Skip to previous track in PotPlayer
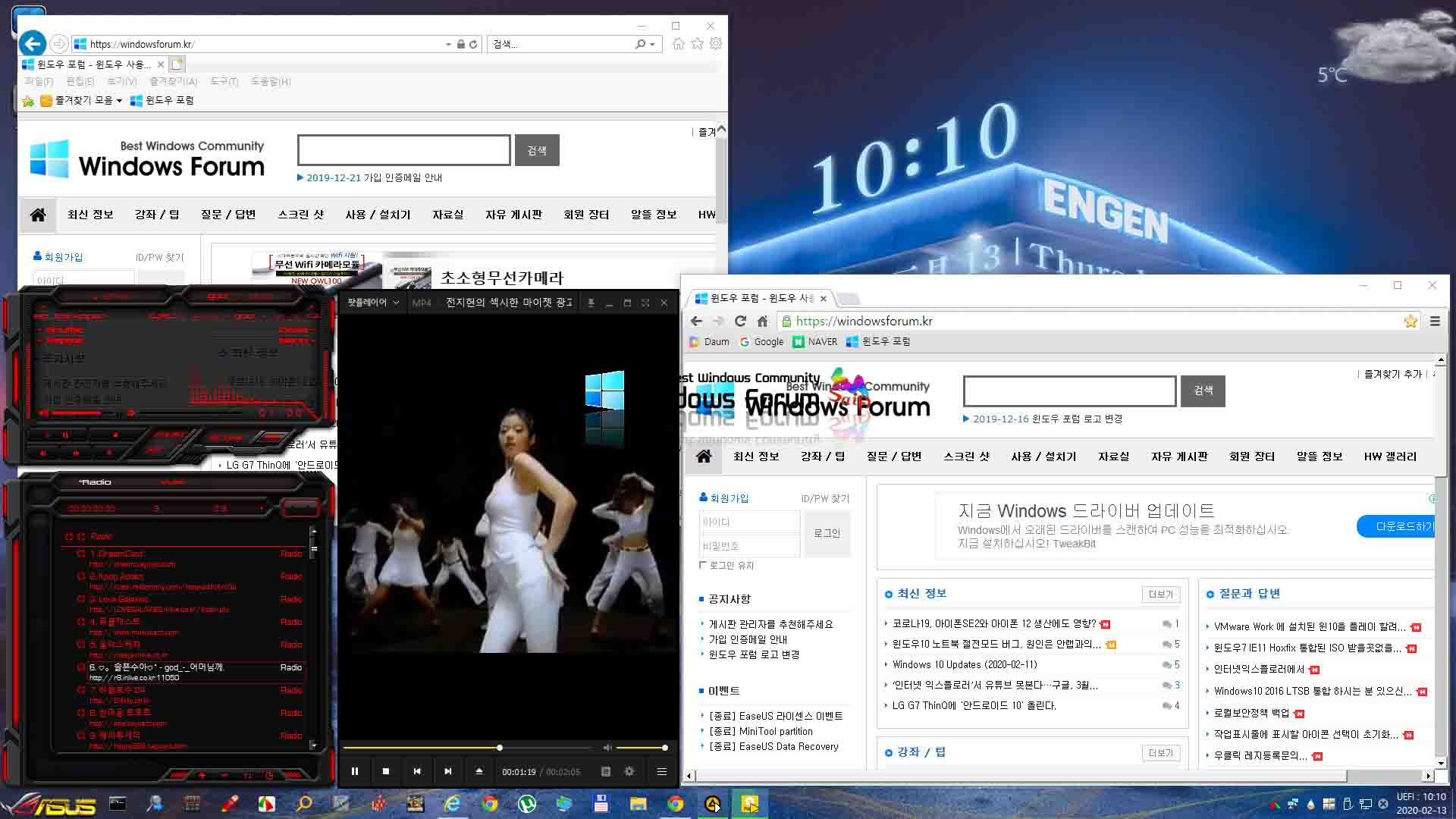 click(x=417, y=771)
